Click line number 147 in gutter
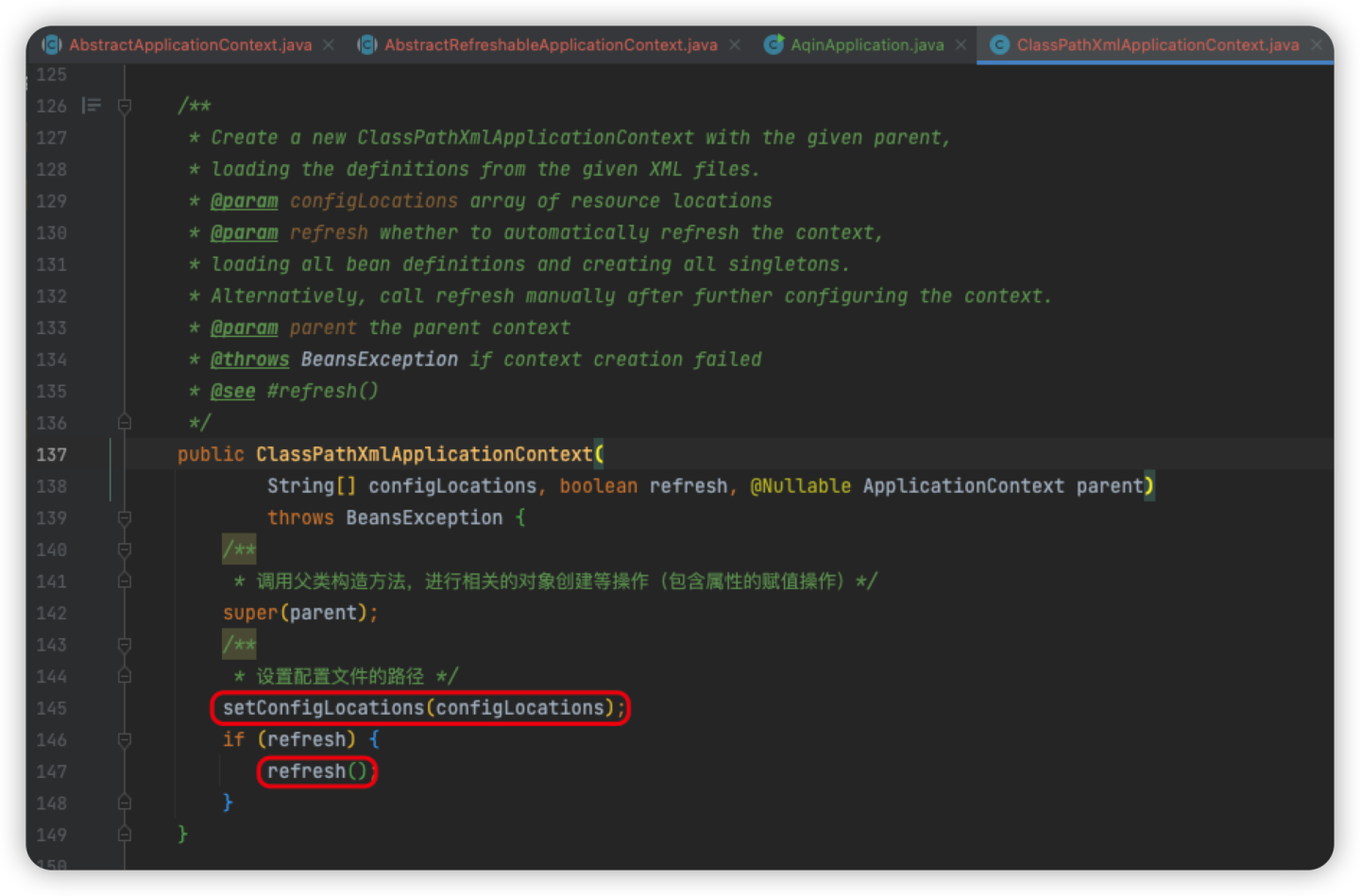 (x=52, y=771)
